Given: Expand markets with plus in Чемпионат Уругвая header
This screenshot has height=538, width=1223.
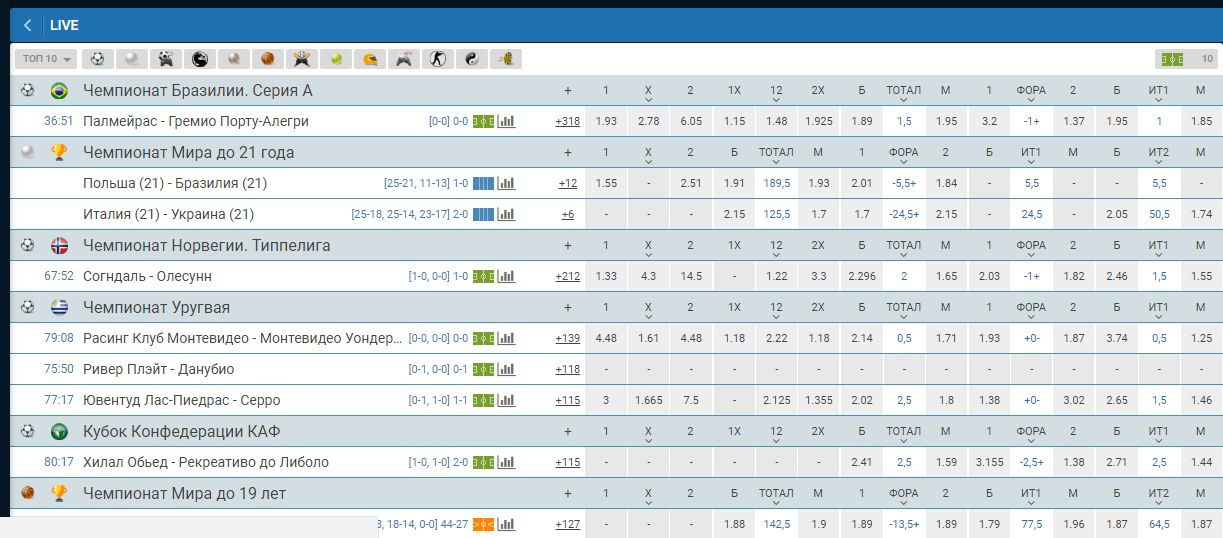Looking at the screenshot, I should (568, 307).
